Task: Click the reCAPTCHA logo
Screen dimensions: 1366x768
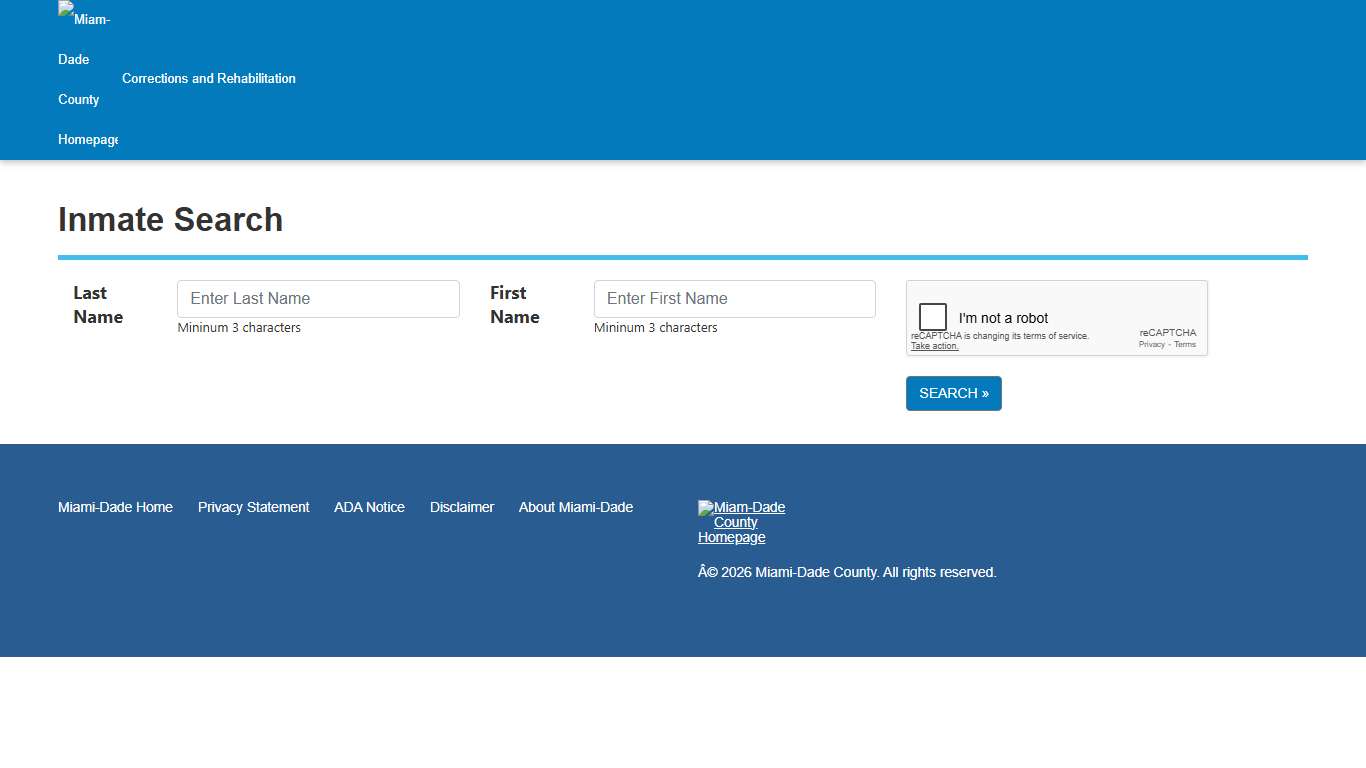Action: (x=1167, y=333)
